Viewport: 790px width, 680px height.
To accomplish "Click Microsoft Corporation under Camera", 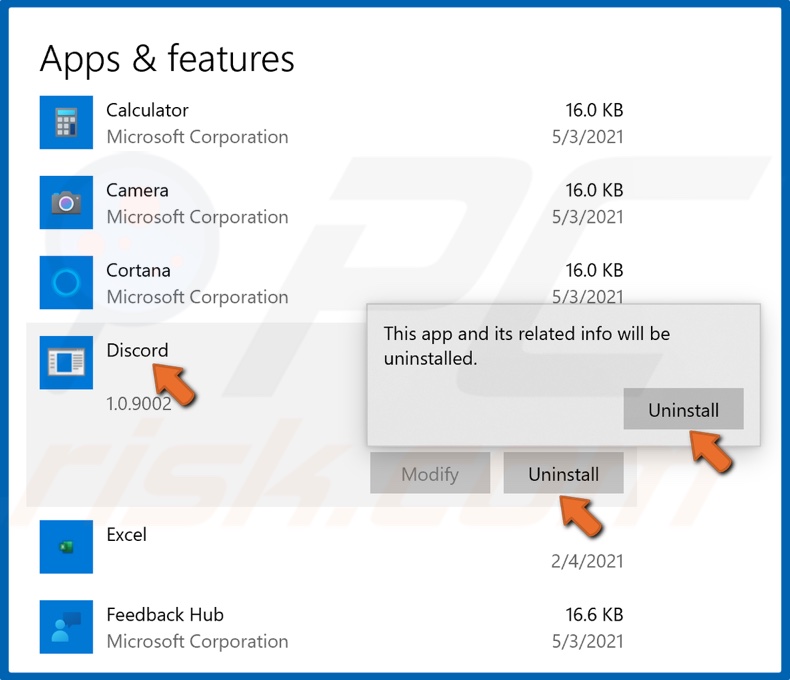I will [x=198, y=217].
